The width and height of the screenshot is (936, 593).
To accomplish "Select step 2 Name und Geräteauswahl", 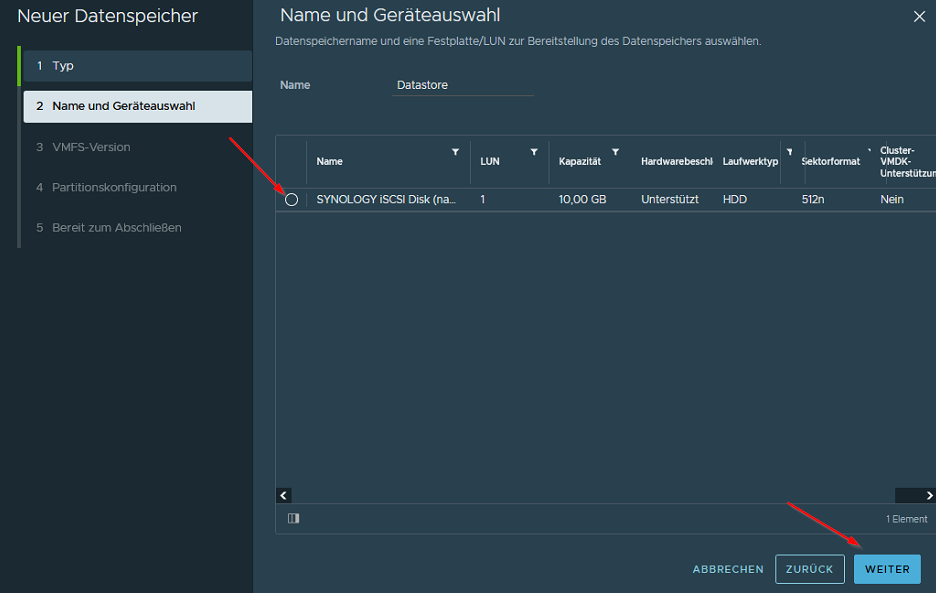I will [x=137, y=106].
